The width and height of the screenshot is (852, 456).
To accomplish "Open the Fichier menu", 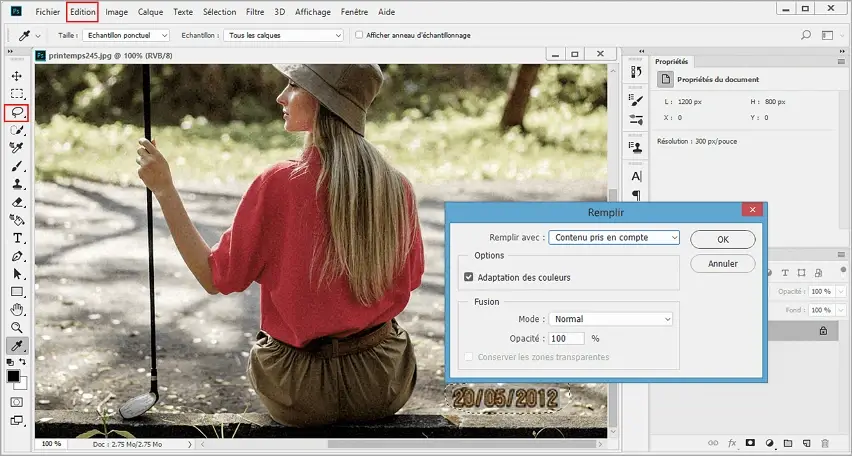I will [x=48, y=11].
